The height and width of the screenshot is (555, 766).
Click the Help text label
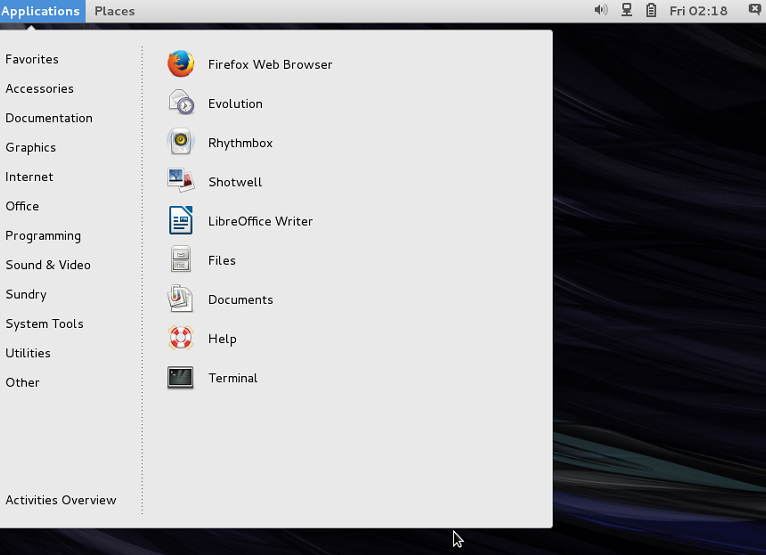(222, 339)
